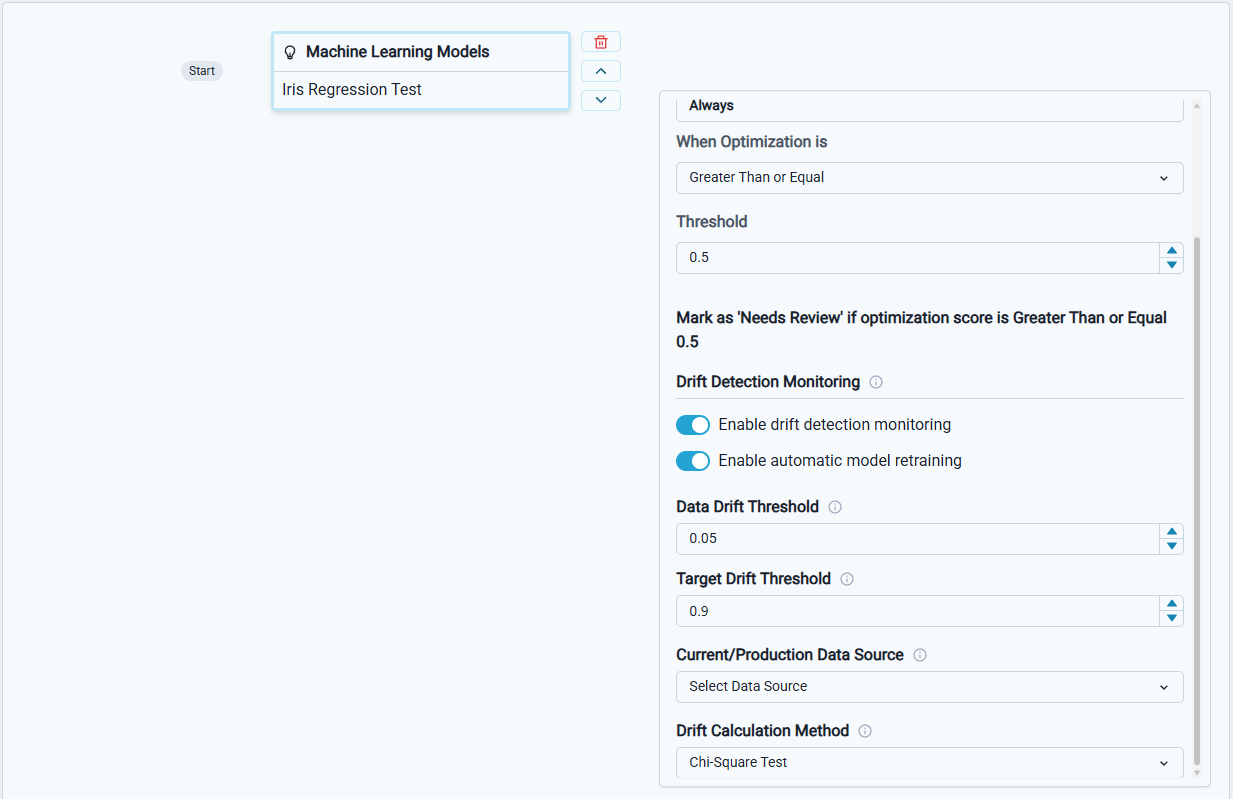
Task: Toggle Enable automatic model retraining switch
Action: pos(693,461)
